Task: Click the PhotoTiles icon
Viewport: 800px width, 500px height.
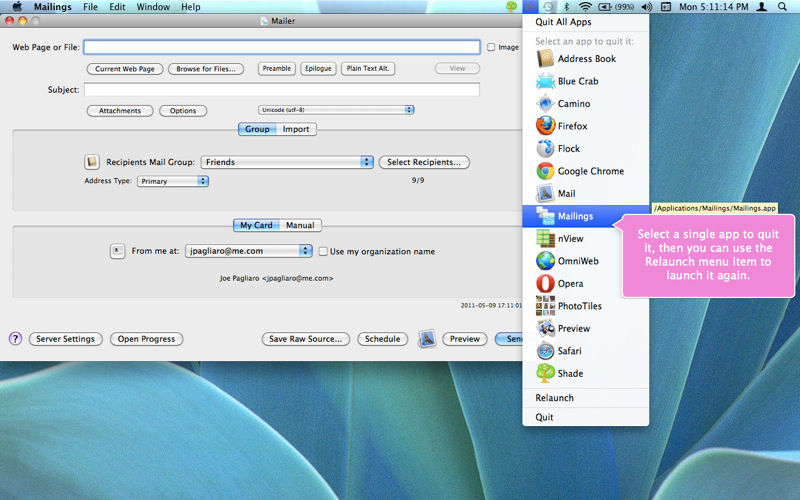Action: click(x=545, y=306)
